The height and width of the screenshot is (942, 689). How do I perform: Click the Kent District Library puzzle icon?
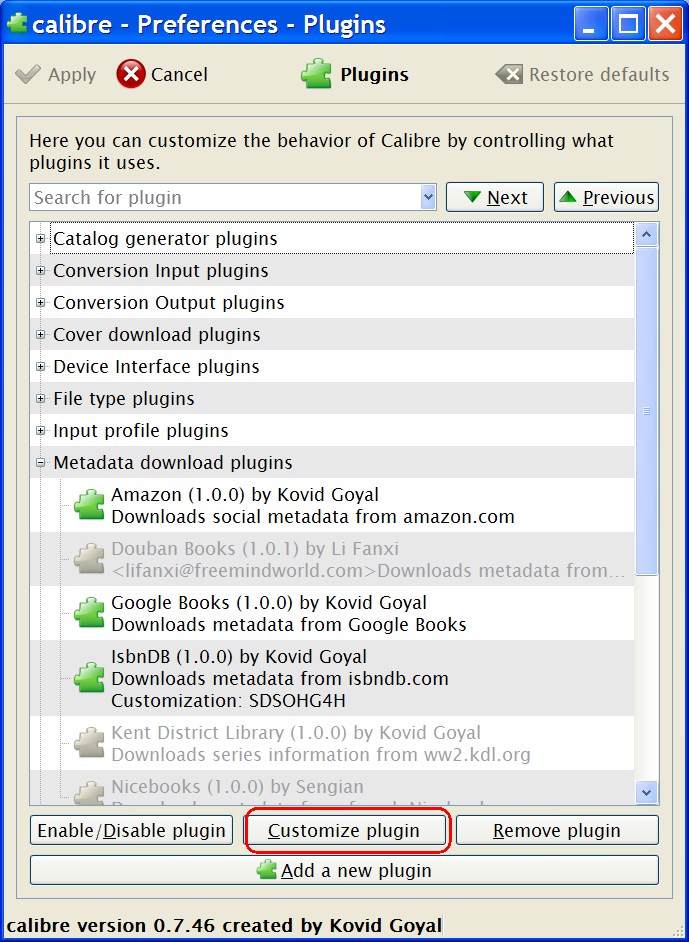(89, 743)
